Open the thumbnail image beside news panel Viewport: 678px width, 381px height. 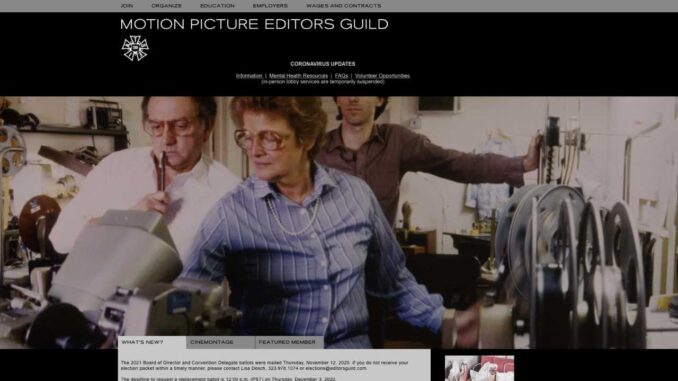coord(480,368)
